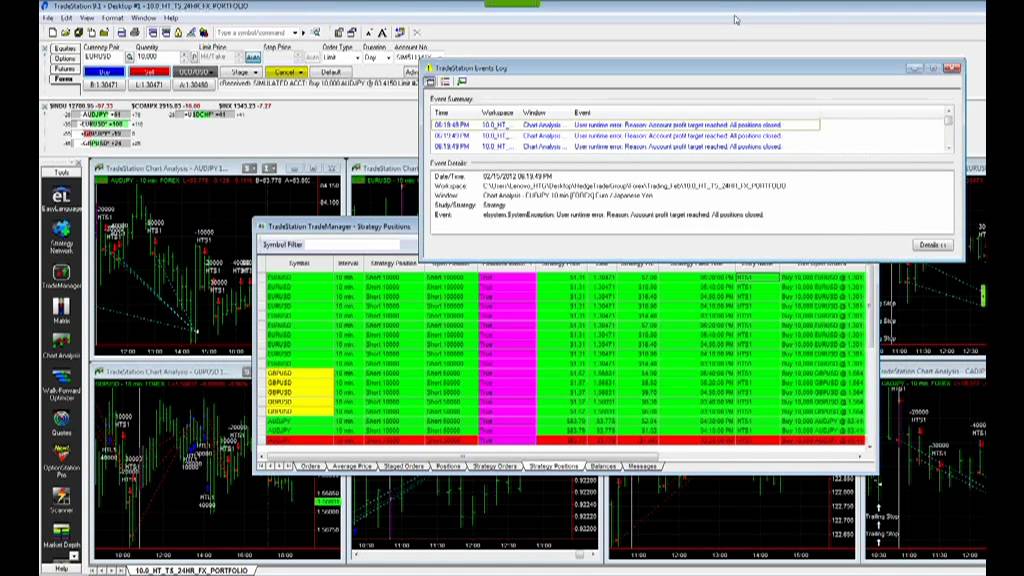This screenshot has width=1024, height=576.
Task: Click the Help button below Tools sidebar
Action: (x=61, y=569)
